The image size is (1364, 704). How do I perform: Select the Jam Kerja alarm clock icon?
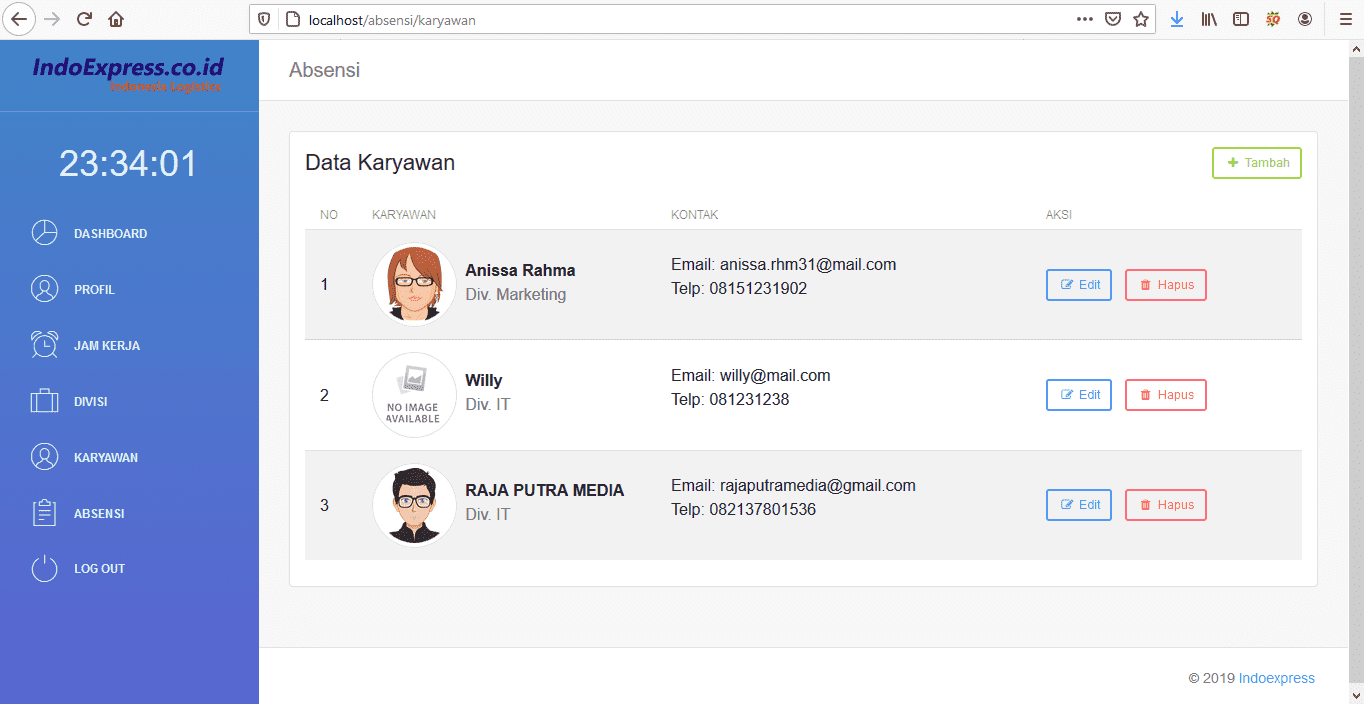coord(44,345)
